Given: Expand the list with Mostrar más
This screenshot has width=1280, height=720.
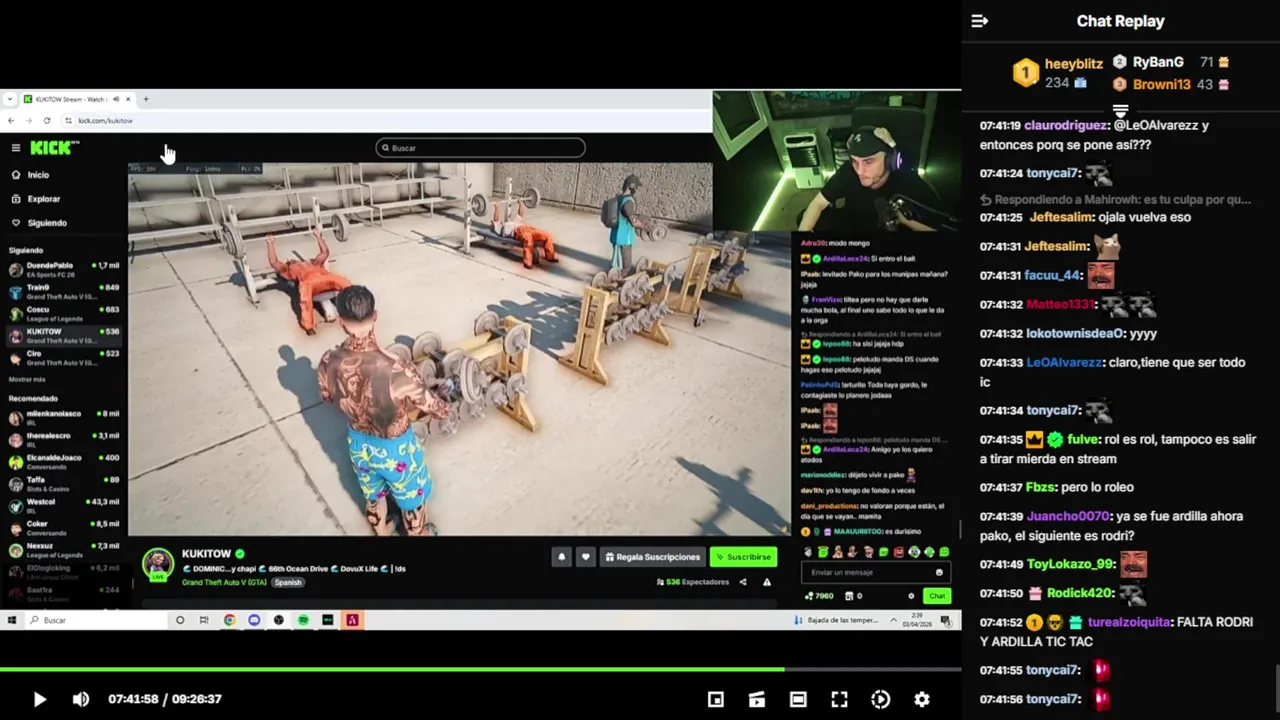Looking at the screenshot, I should [27, 380].
